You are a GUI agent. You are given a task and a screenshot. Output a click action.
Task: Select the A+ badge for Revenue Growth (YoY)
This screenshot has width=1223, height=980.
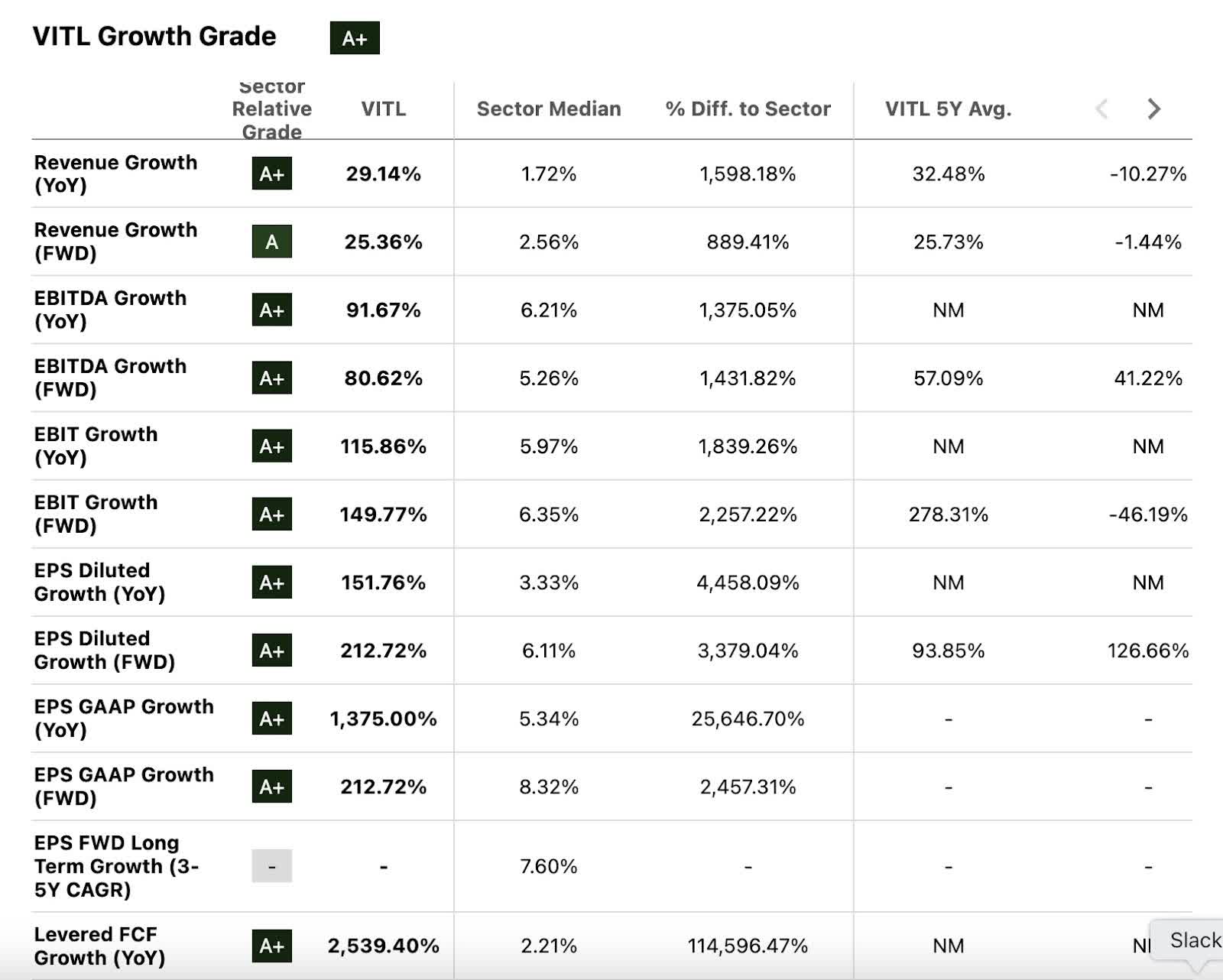(x=271, y=174)
